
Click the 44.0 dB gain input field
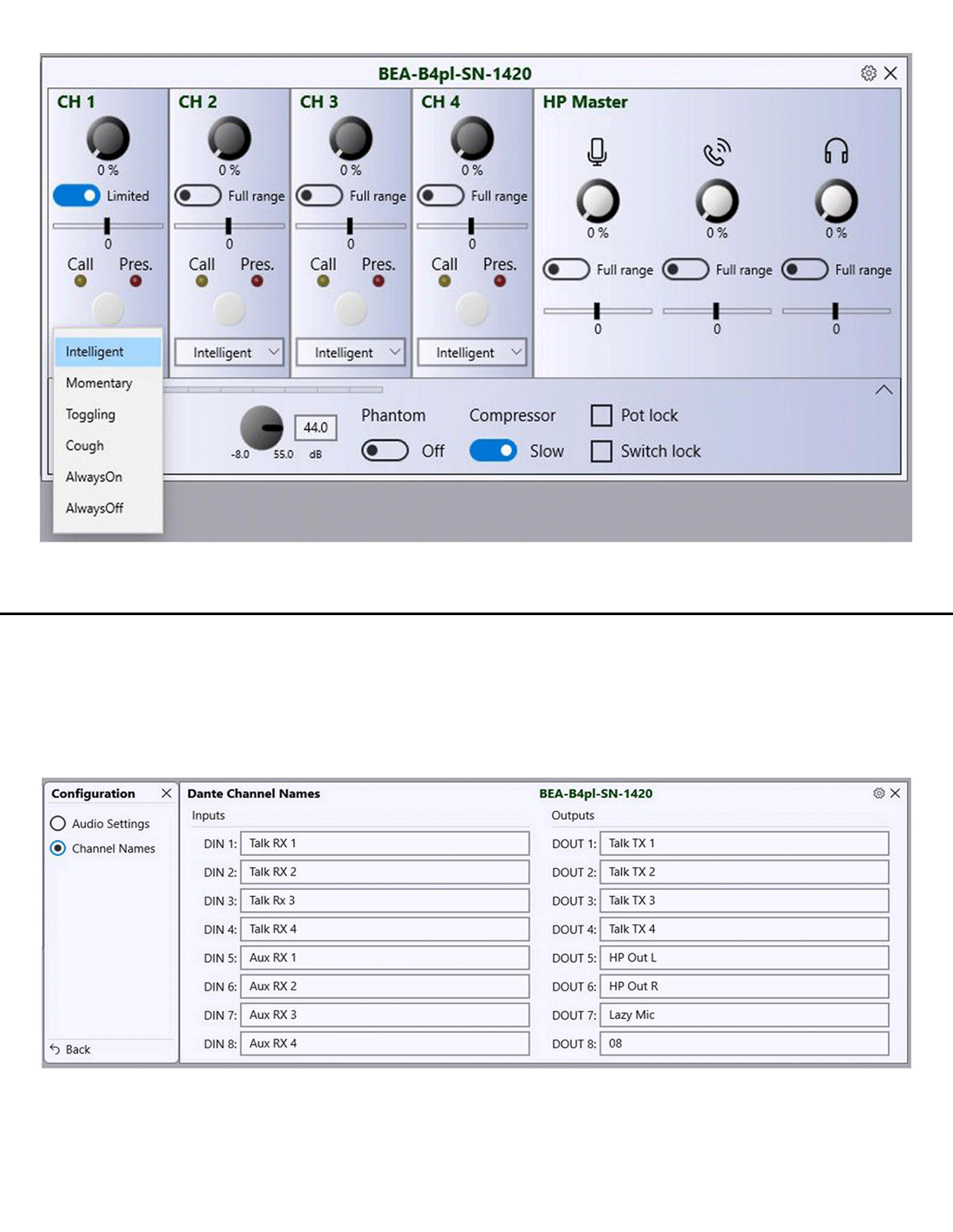[316, 427]
